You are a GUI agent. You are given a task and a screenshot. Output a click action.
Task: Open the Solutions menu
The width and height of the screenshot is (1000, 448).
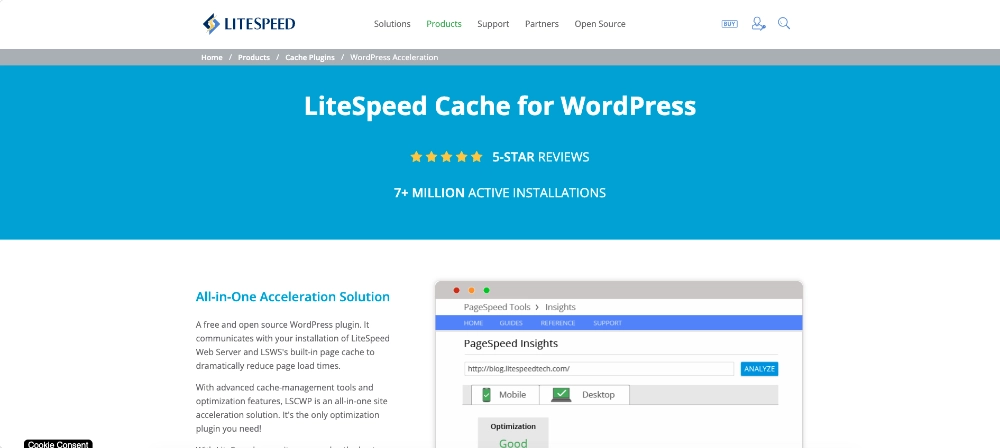(x=392, y=24)
